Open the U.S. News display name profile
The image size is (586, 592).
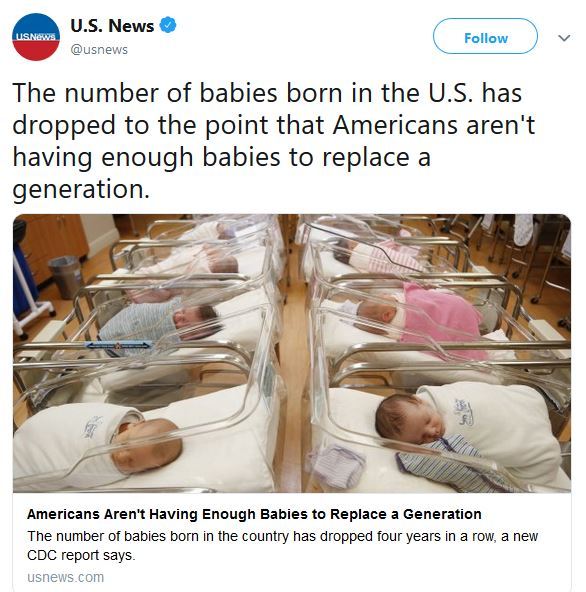point(112,26)
